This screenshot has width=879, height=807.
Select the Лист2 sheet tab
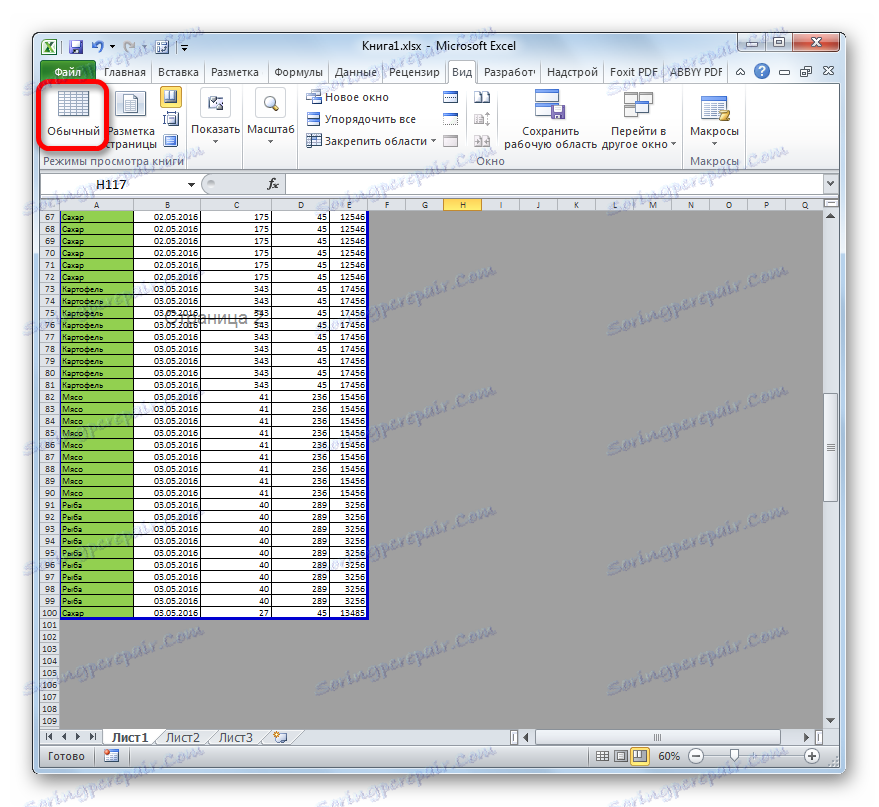pyautogui.click(x=181, y=736)
